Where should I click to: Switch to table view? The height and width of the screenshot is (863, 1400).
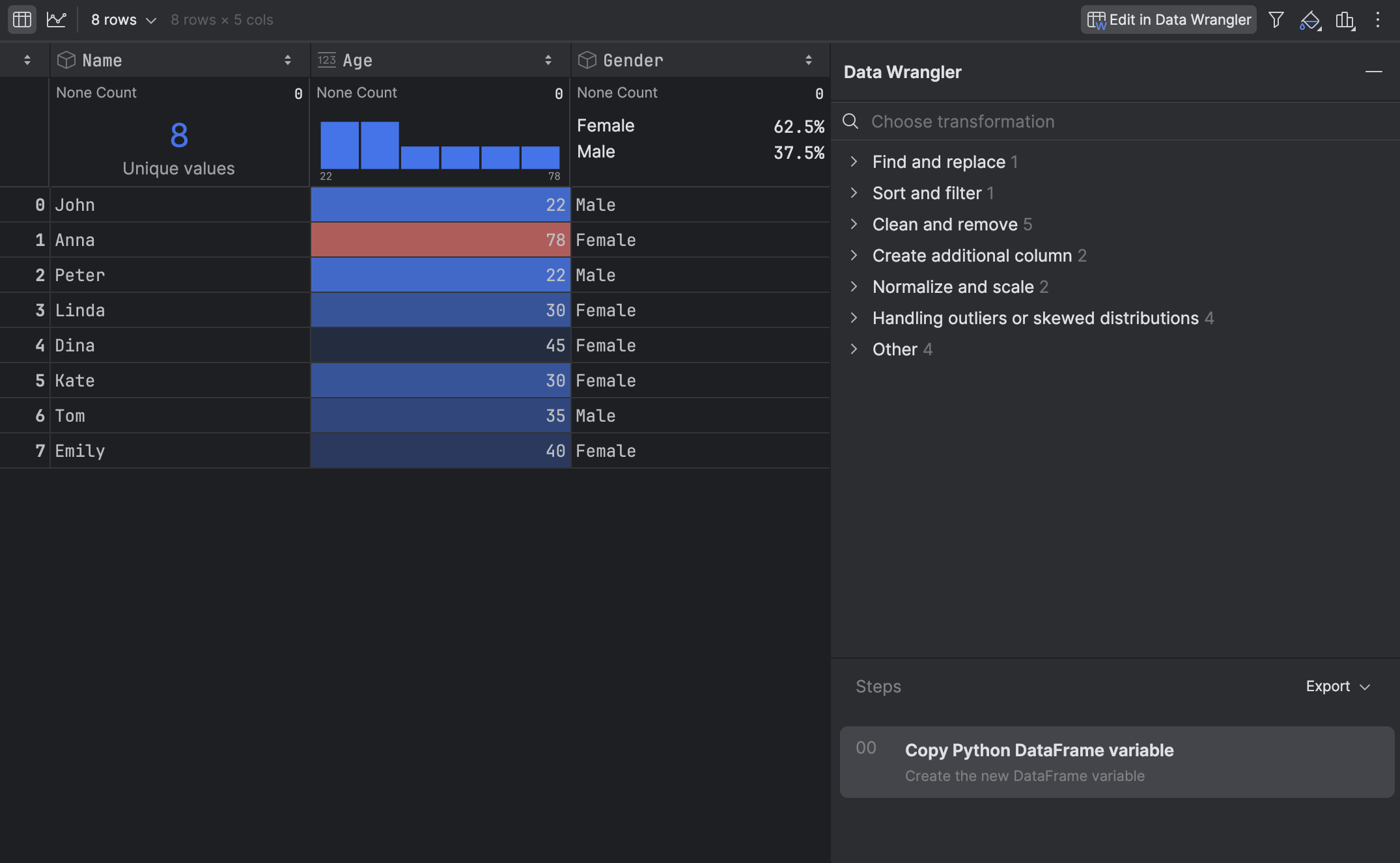pos(21,19)
